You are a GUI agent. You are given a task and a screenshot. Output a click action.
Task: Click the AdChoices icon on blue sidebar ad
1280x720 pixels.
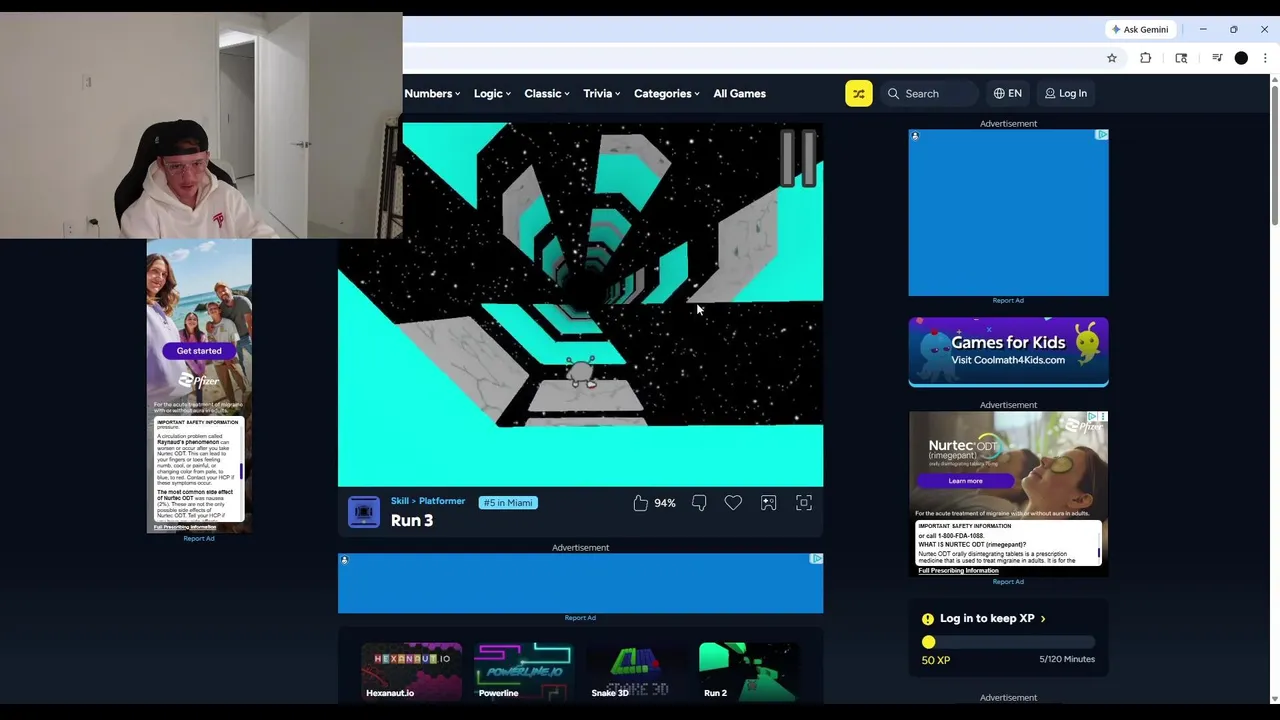coord(1102,135)
